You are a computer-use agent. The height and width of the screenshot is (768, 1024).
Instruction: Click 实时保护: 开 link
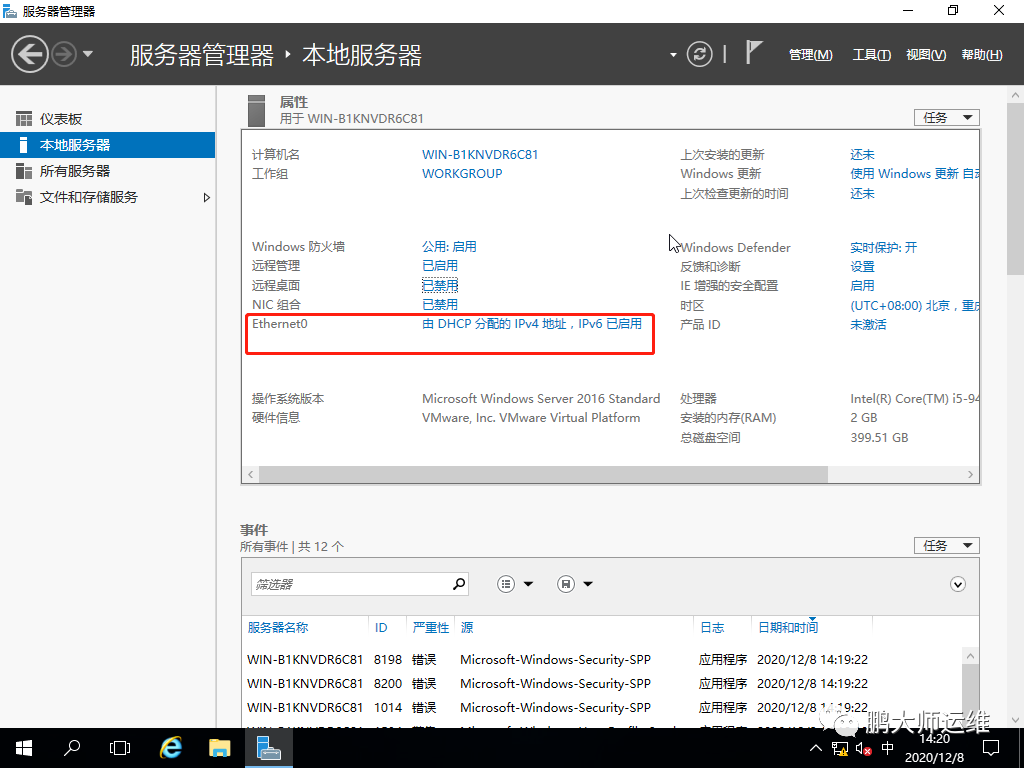point(884,248)
